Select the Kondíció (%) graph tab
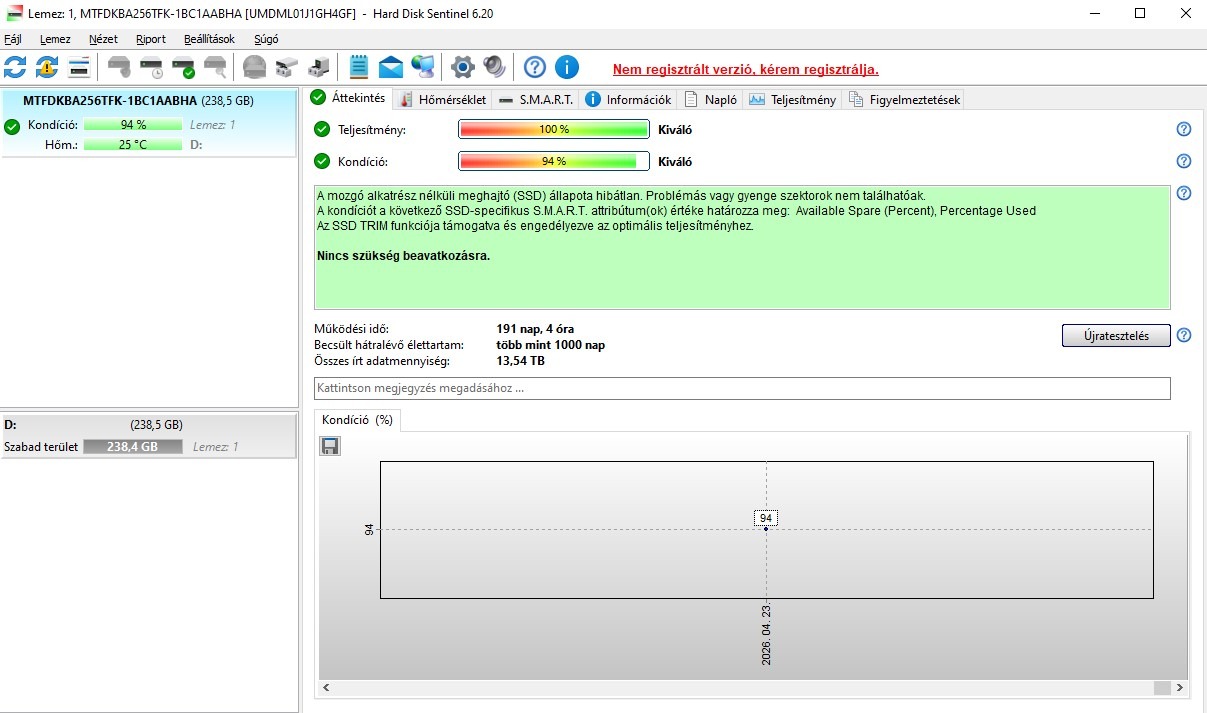1207x713 pixels. click(x=357, y=420)
